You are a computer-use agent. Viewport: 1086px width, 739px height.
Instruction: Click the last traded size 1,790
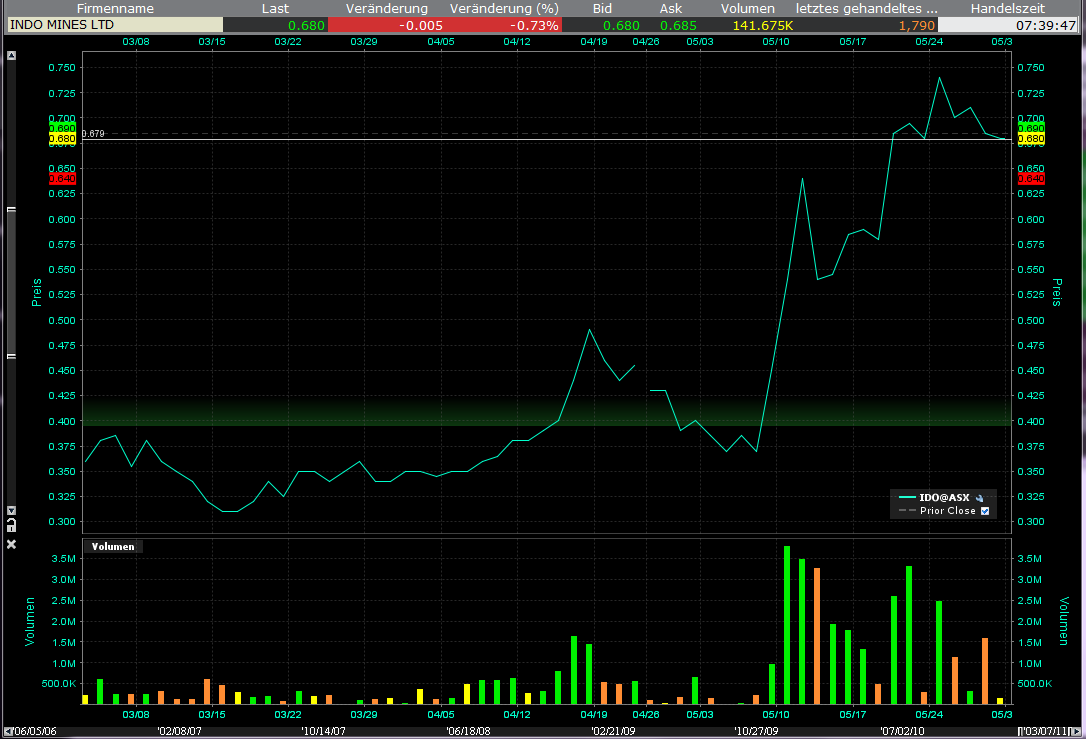pyautogui.click(x=916, y=26)
